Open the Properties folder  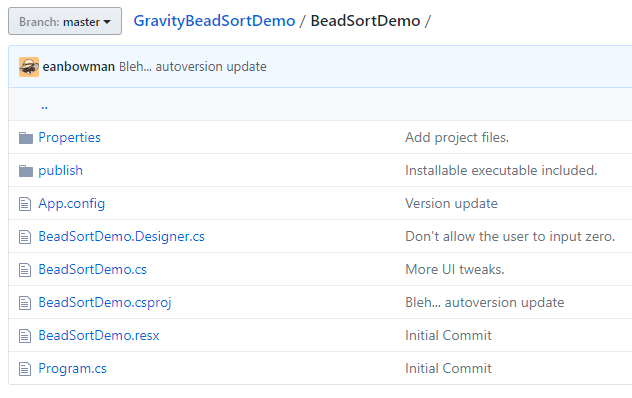69,138
